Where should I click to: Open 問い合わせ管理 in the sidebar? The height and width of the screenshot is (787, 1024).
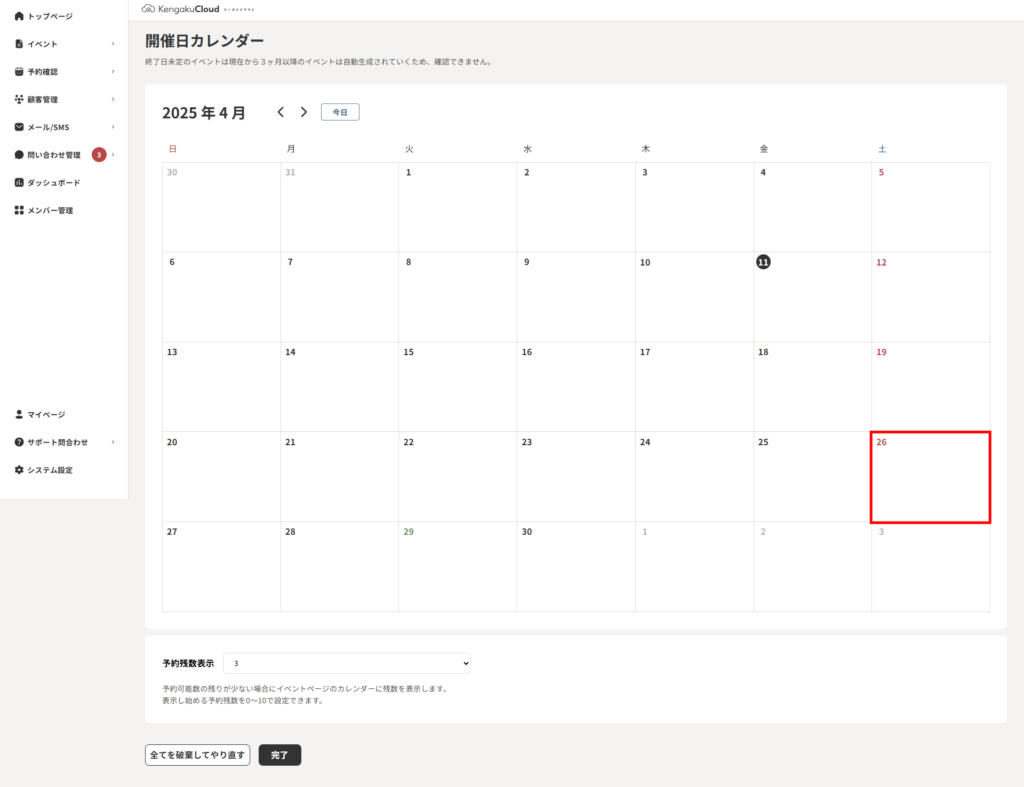(x=54, y=155)
